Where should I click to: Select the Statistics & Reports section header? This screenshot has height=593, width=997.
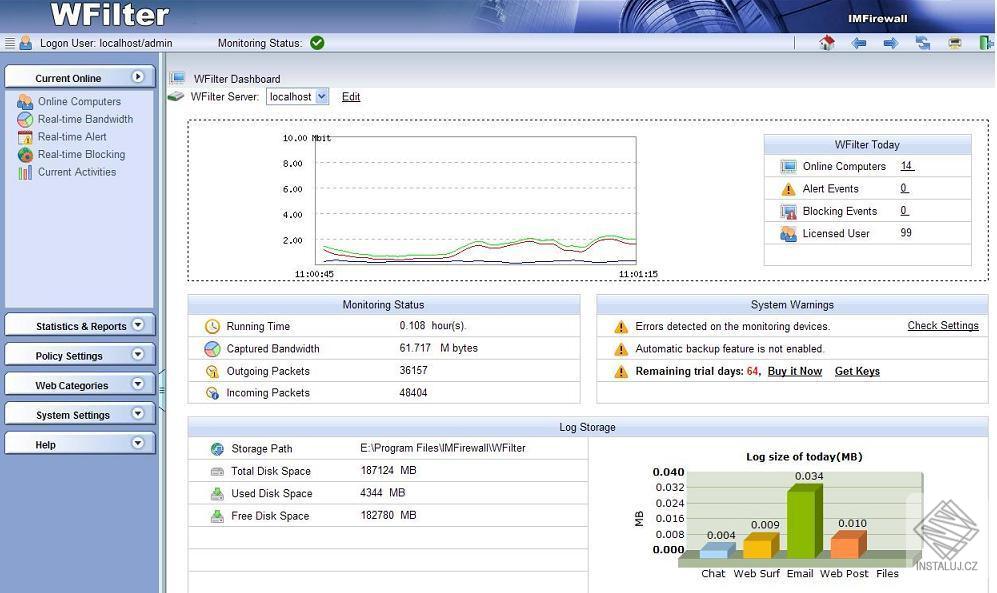(80, 325)
